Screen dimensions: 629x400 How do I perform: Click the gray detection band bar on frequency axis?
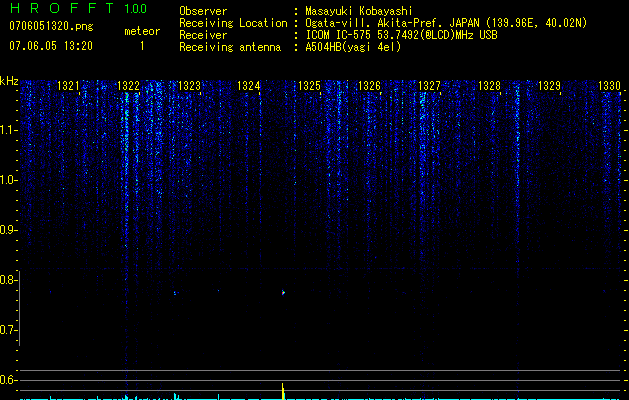(20, 308)
